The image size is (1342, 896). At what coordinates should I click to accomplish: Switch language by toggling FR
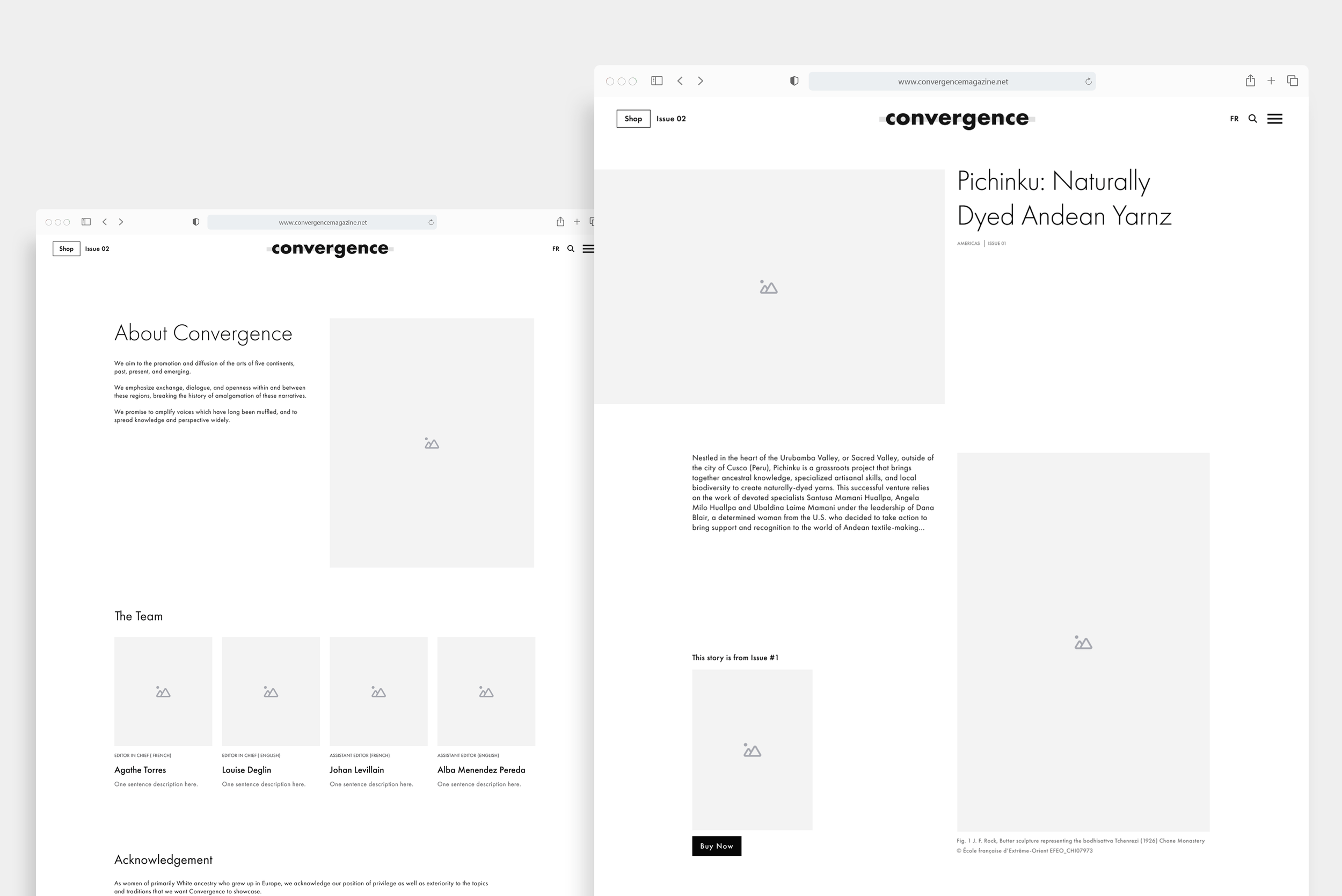[x=1234, y=118]
